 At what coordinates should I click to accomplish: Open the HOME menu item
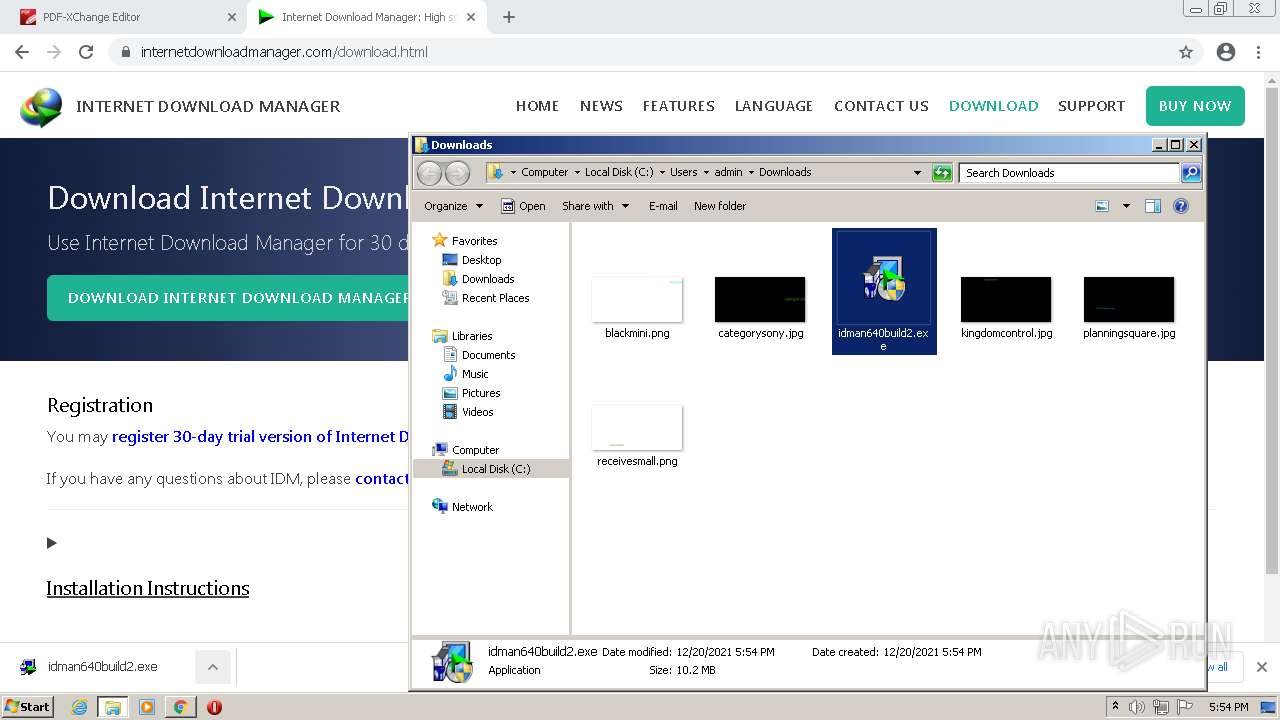[x=537, y=106]
